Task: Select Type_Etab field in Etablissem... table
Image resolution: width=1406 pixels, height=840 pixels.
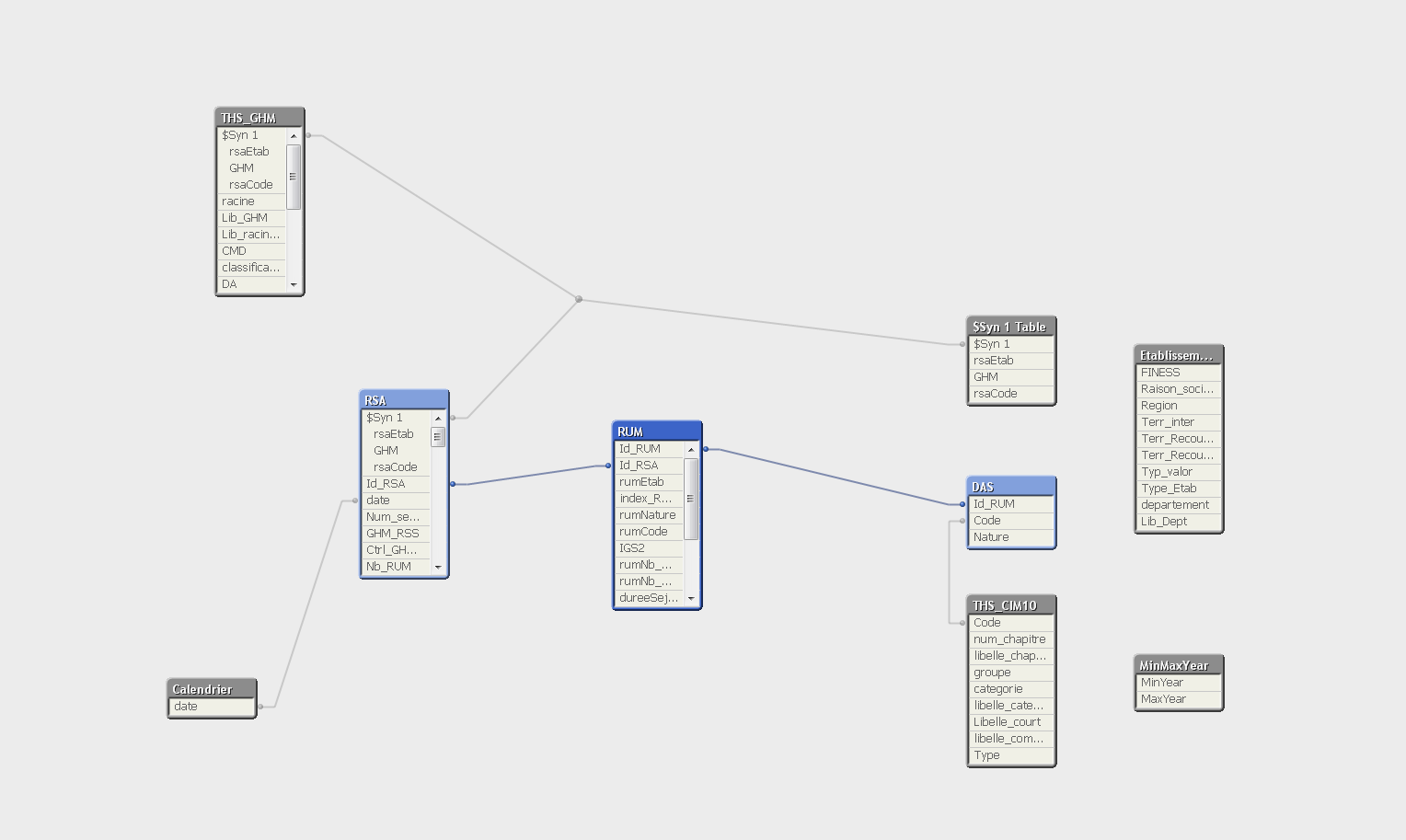Action: pos(1179,489)
